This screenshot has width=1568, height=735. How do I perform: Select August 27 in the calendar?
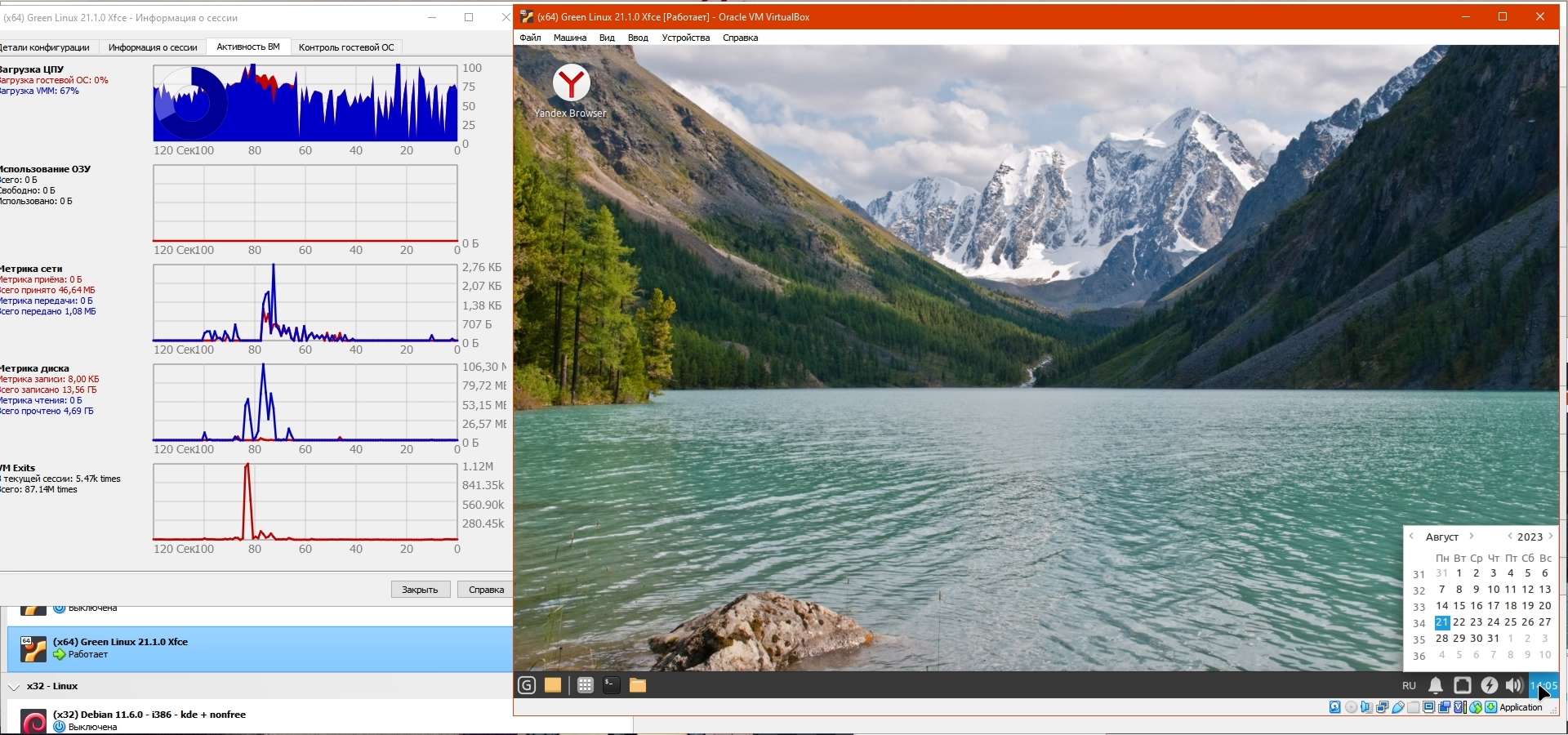click(1545, 622)
